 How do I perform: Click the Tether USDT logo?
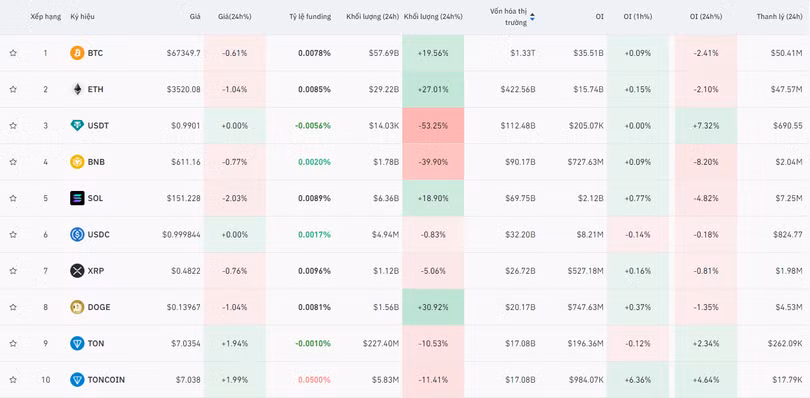77,126
